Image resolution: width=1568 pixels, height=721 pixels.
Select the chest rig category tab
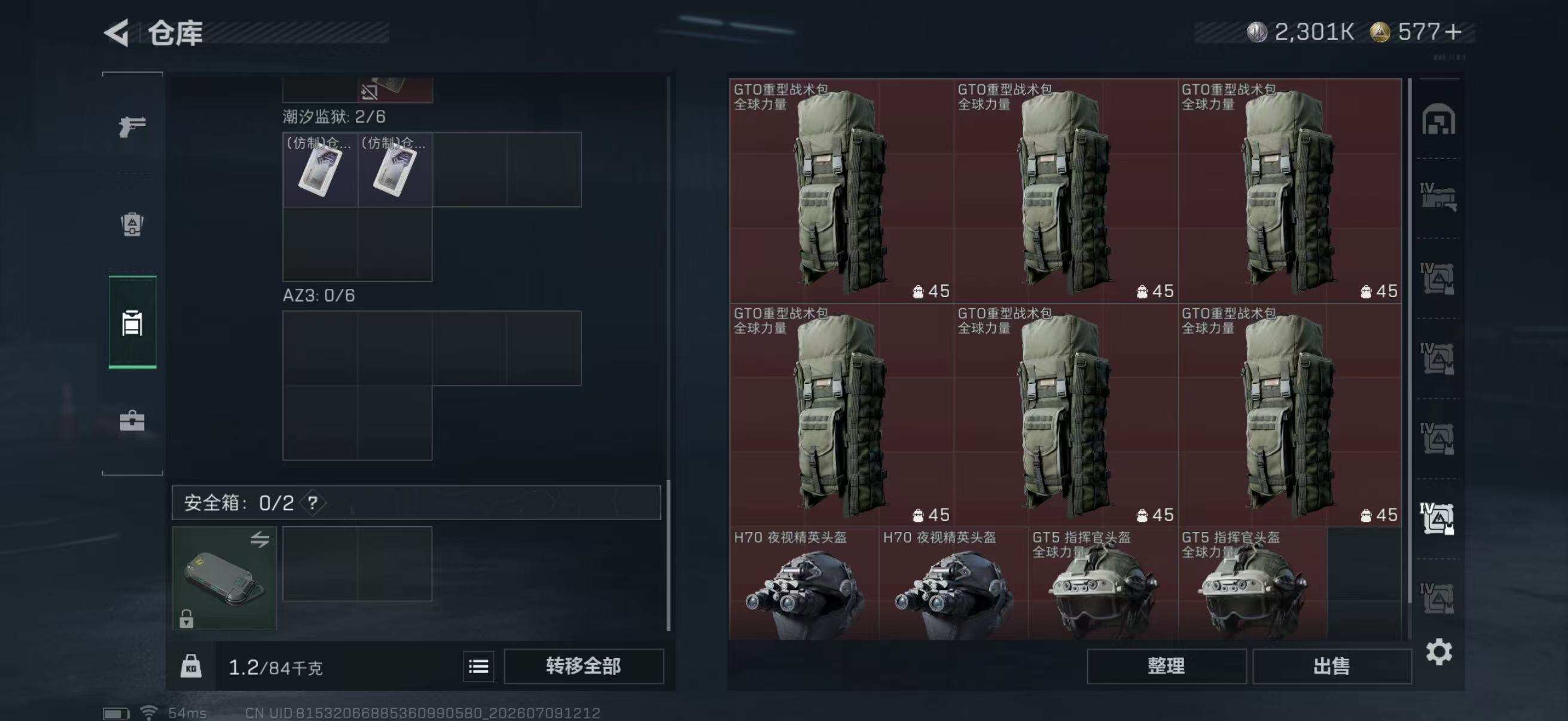coord(132,323)
